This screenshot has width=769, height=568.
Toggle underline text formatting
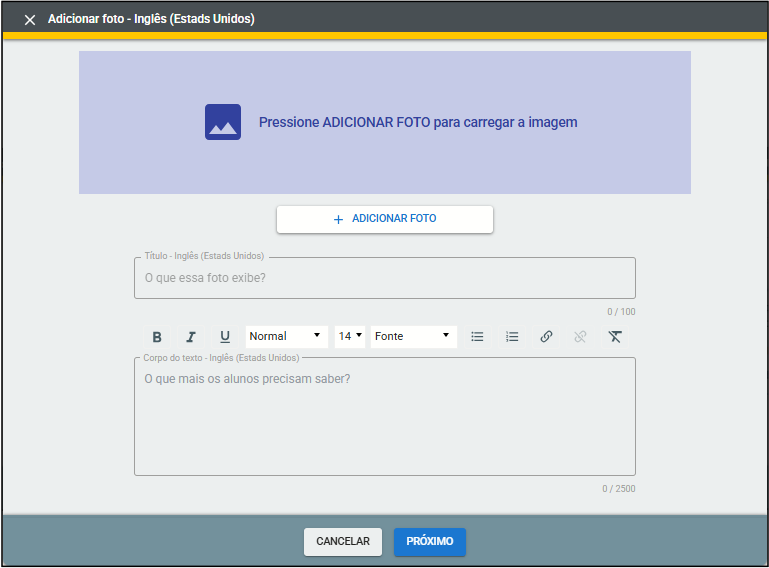click(225, 337)
